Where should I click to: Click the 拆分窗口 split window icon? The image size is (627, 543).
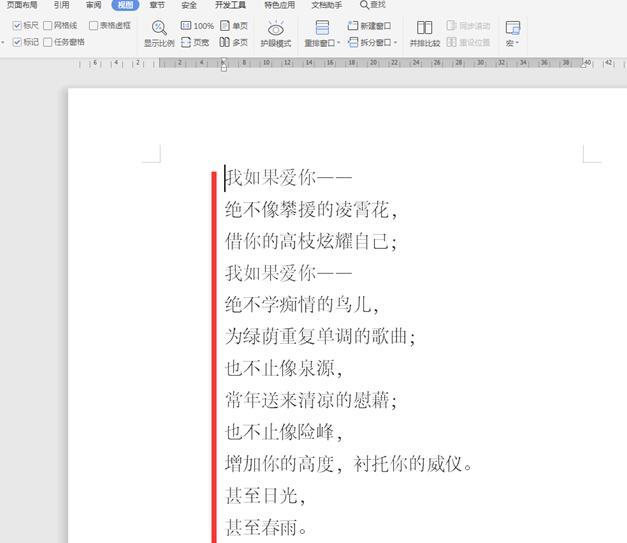click(x=353, y=42)
